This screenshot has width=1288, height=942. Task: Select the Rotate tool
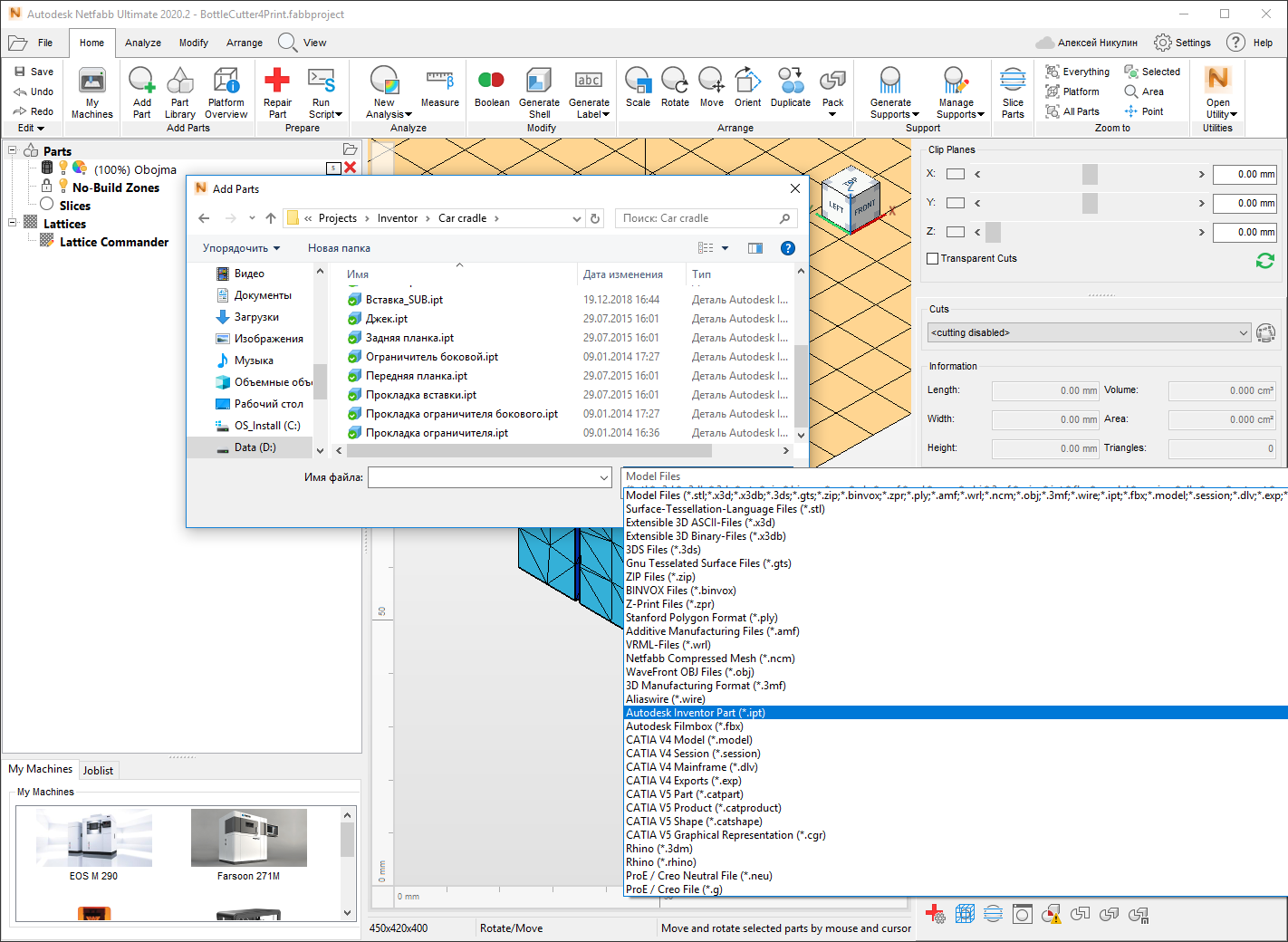675,88
